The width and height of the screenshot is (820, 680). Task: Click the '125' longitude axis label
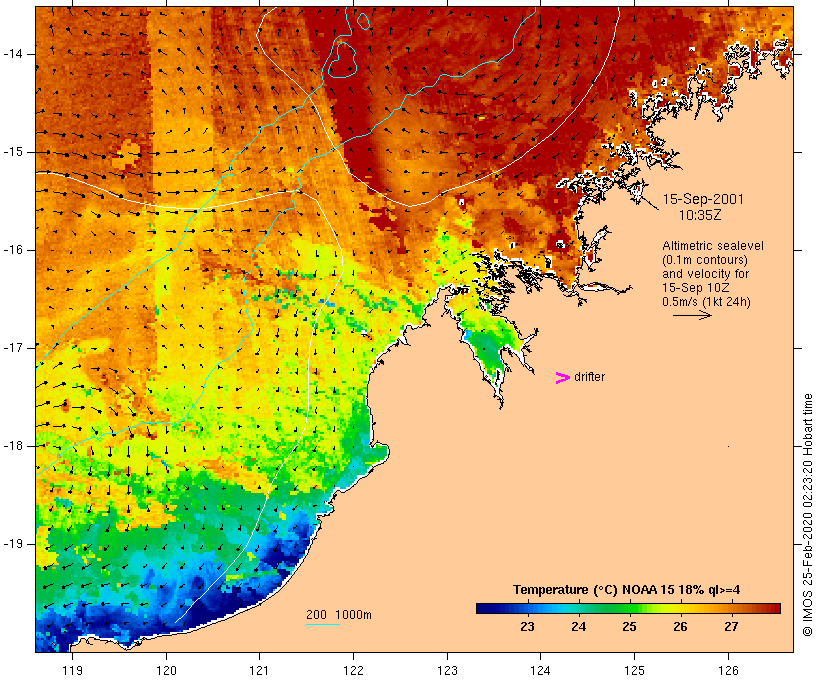pyautogui.click(x=634, y=671)
